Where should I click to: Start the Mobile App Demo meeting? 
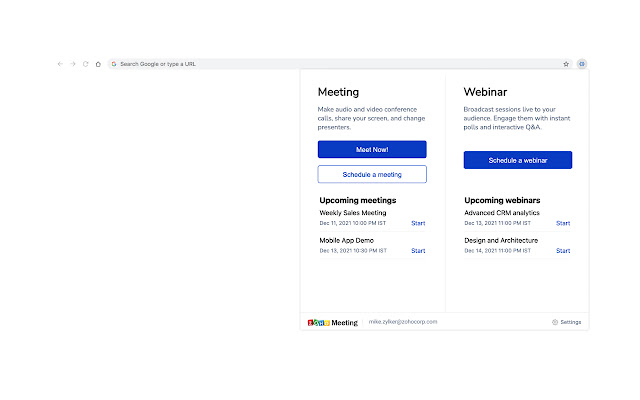pyautogui.click(x=418, y=251)
